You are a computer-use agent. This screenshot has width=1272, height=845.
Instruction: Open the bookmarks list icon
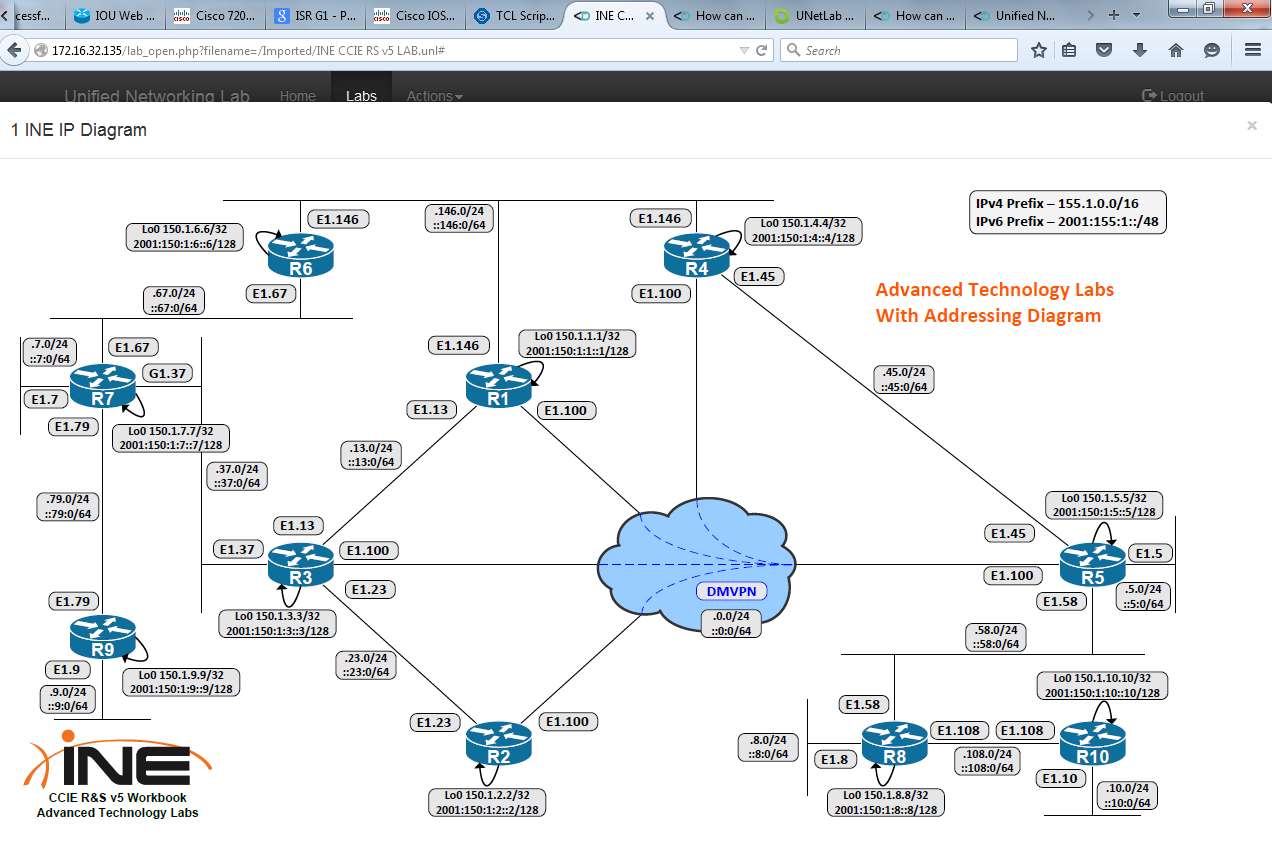(1069, 50)
